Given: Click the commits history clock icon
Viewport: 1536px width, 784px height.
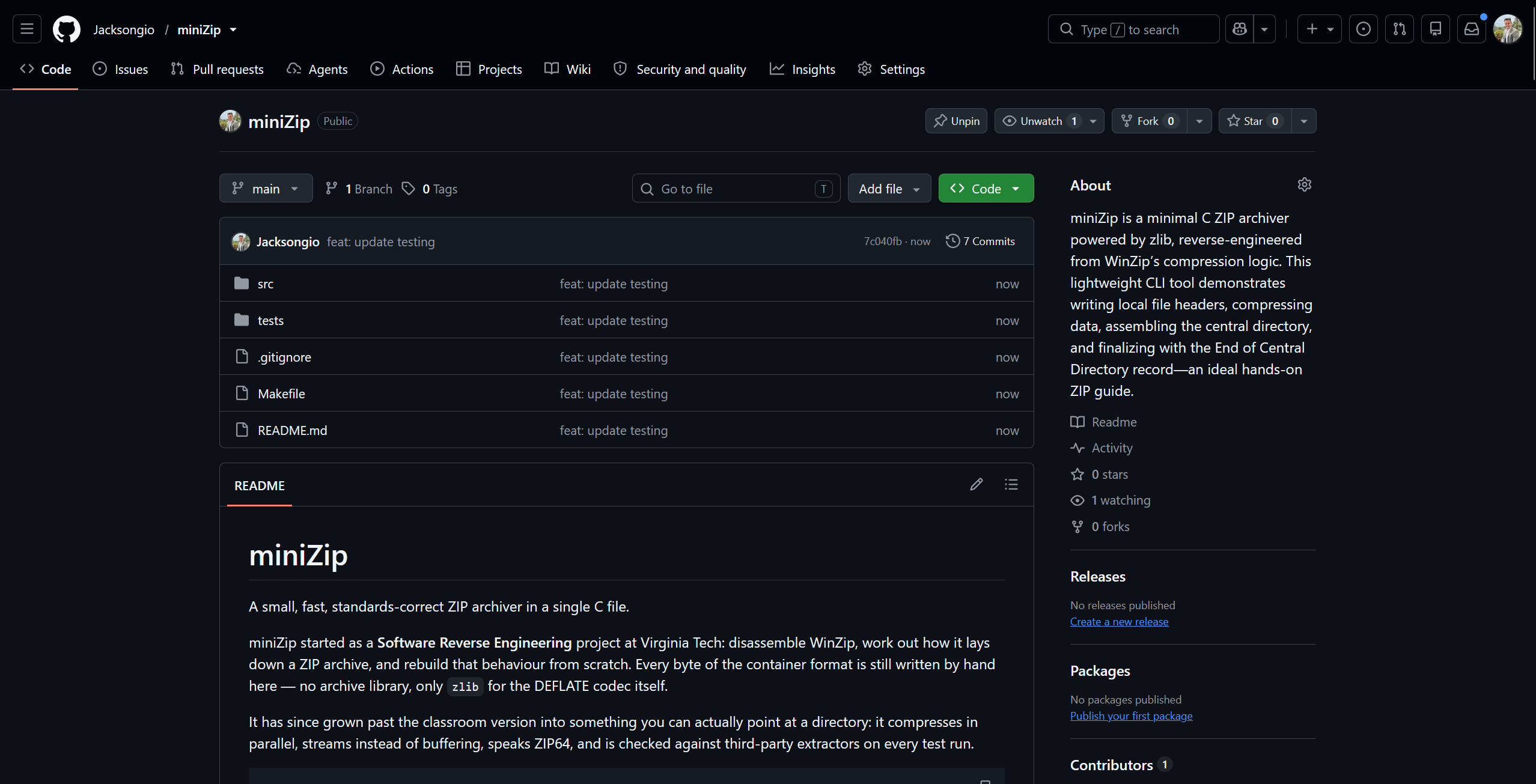Looking at the screenshot, I should (952, 241).
